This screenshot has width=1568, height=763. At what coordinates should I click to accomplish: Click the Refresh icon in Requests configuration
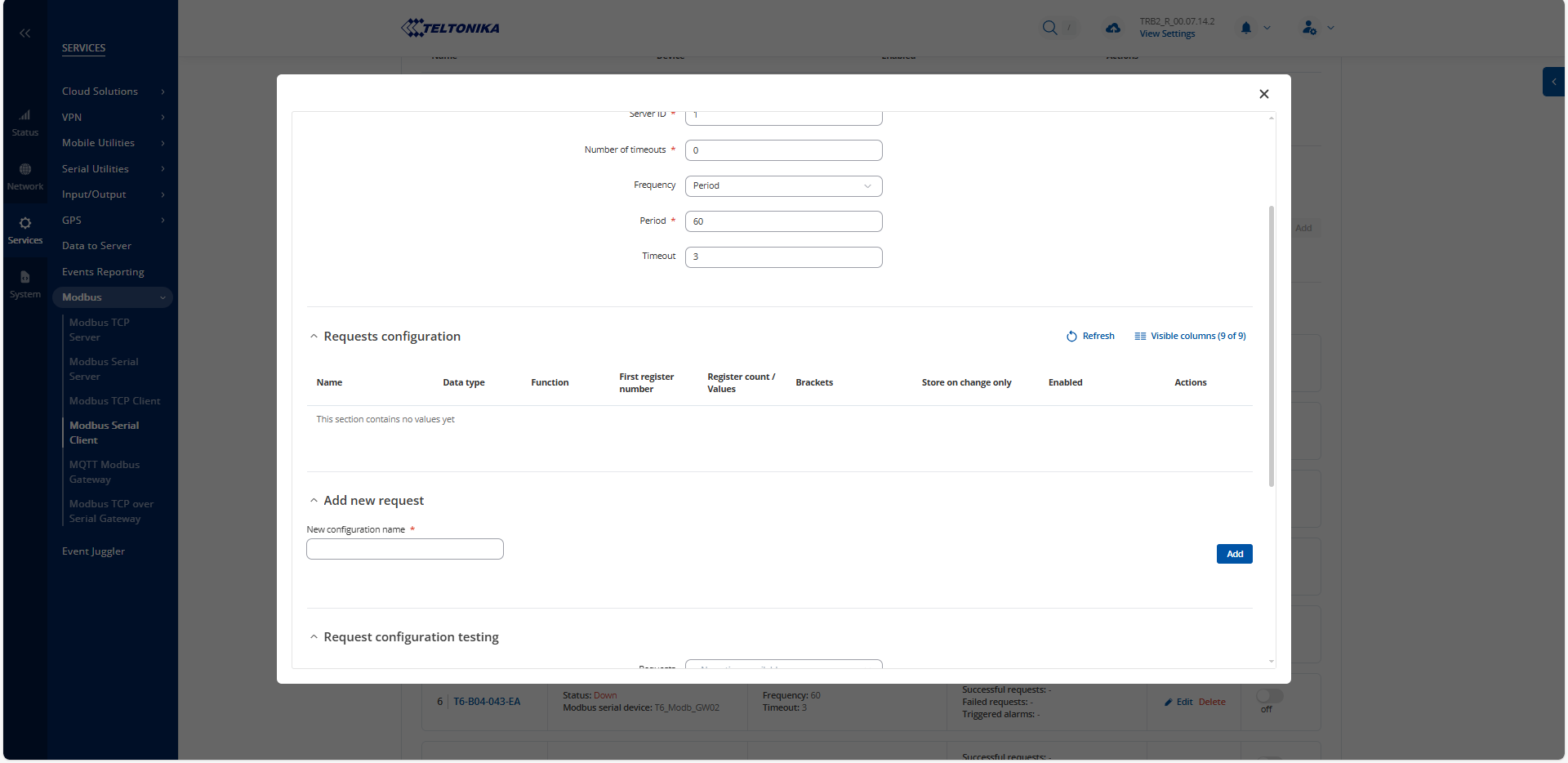pyautogui.click(x=1071, y=337)
